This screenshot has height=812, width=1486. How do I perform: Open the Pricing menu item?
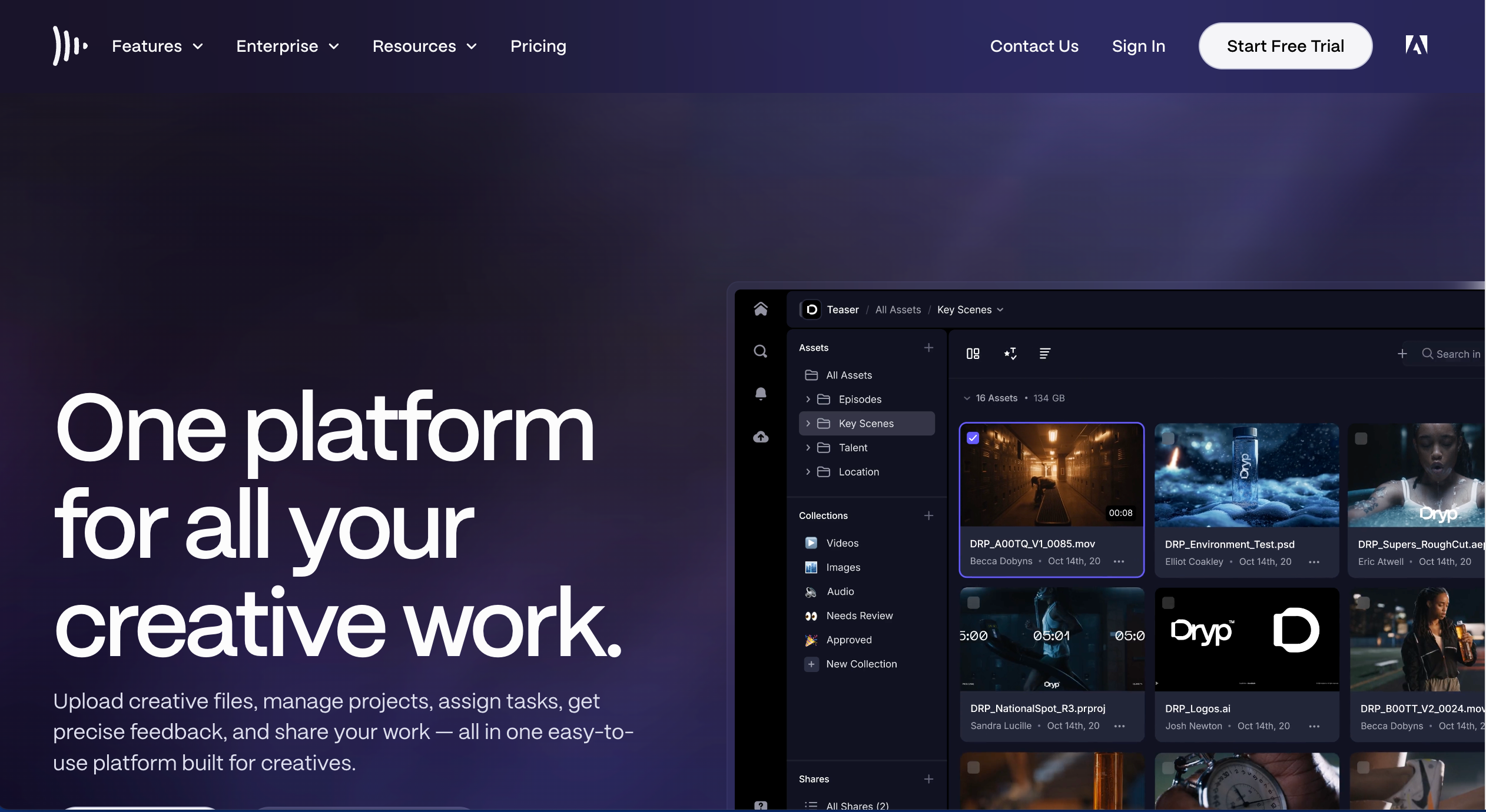pyautogui.click(x=538, y=46)
